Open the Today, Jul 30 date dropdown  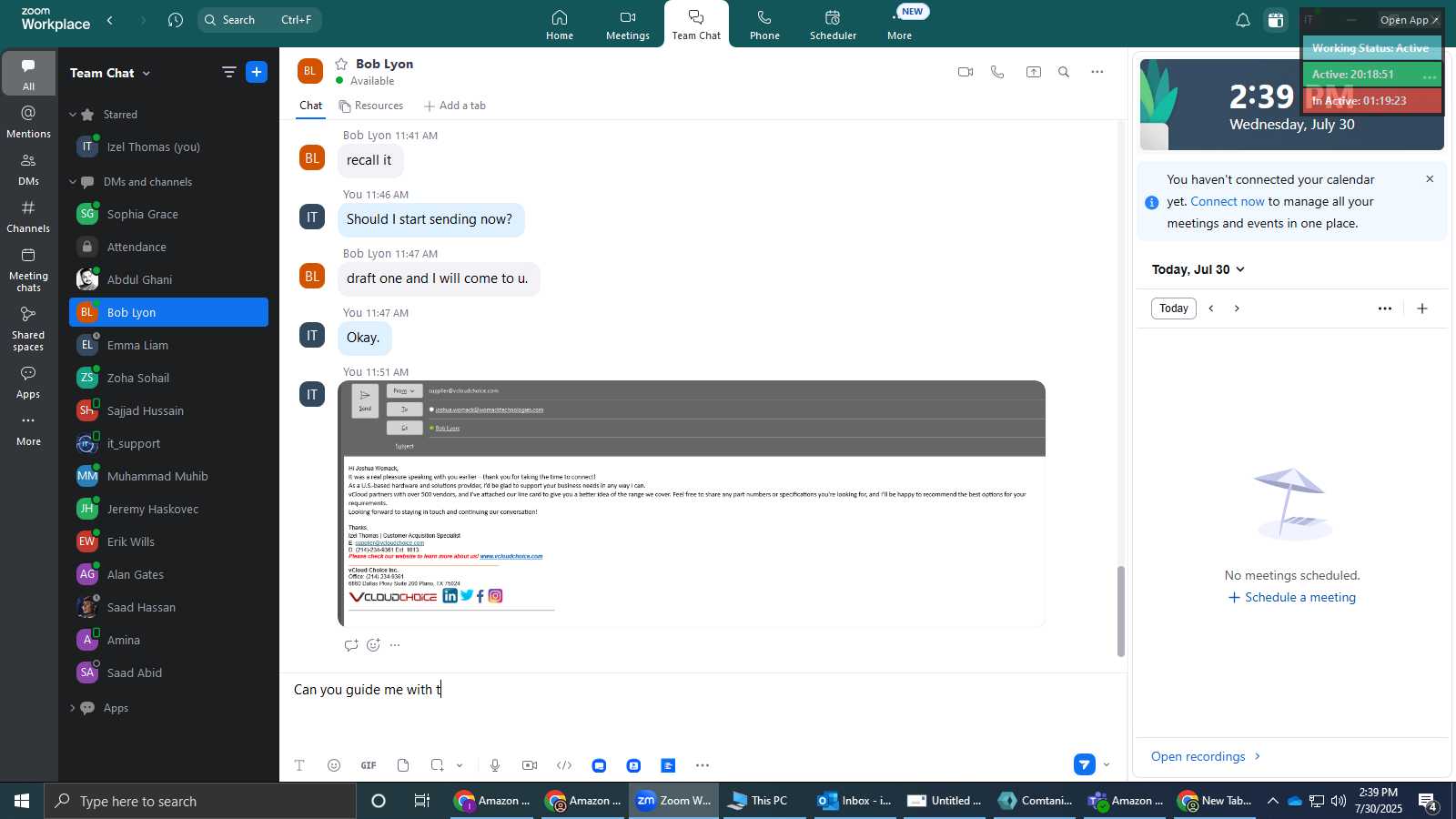coord(1198,269)
